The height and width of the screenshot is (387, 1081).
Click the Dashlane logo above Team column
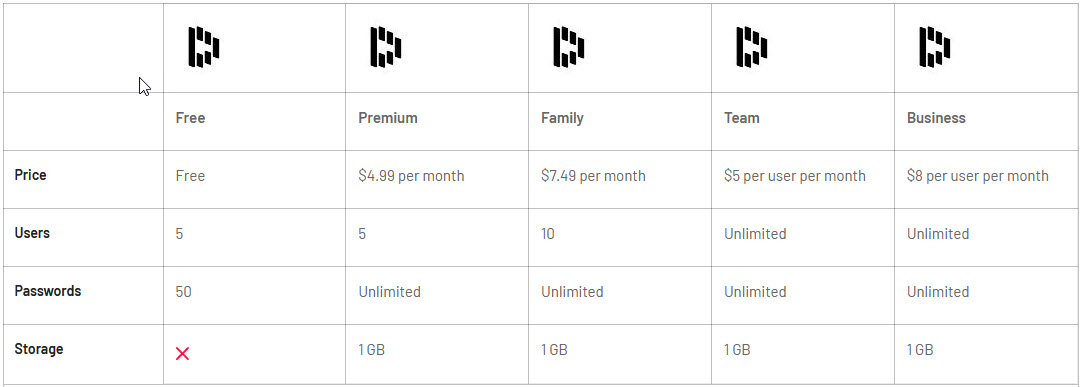(751, 47)
